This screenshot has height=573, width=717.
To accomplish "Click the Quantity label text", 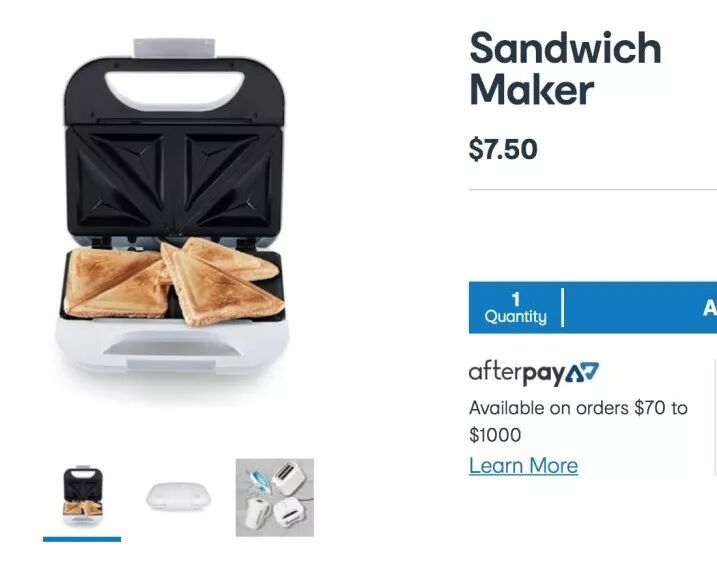I will (515, 317).
